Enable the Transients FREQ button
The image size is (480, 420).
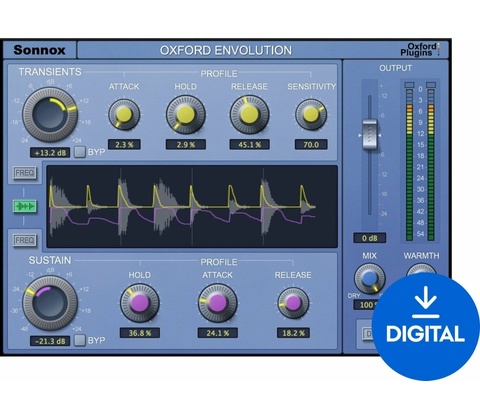pos(25,173)
